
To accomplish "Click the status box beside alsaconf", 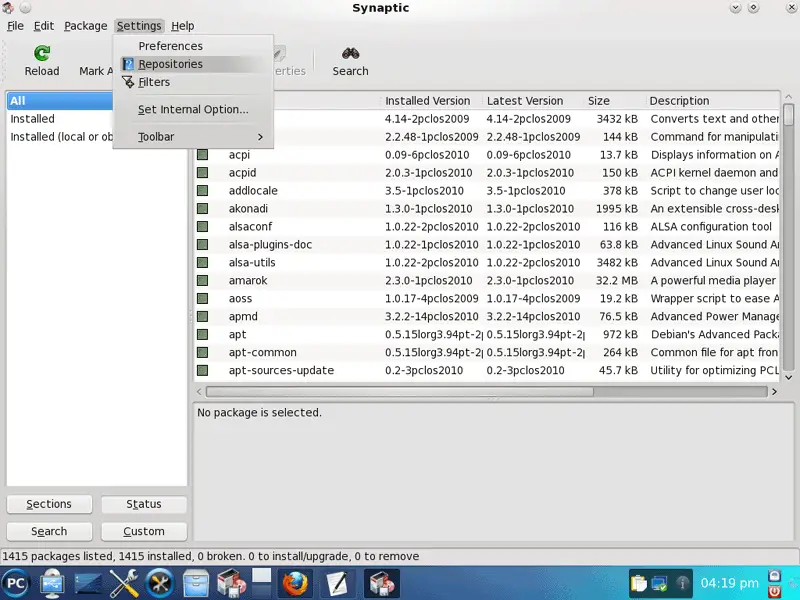I will (x=203, y=227).
